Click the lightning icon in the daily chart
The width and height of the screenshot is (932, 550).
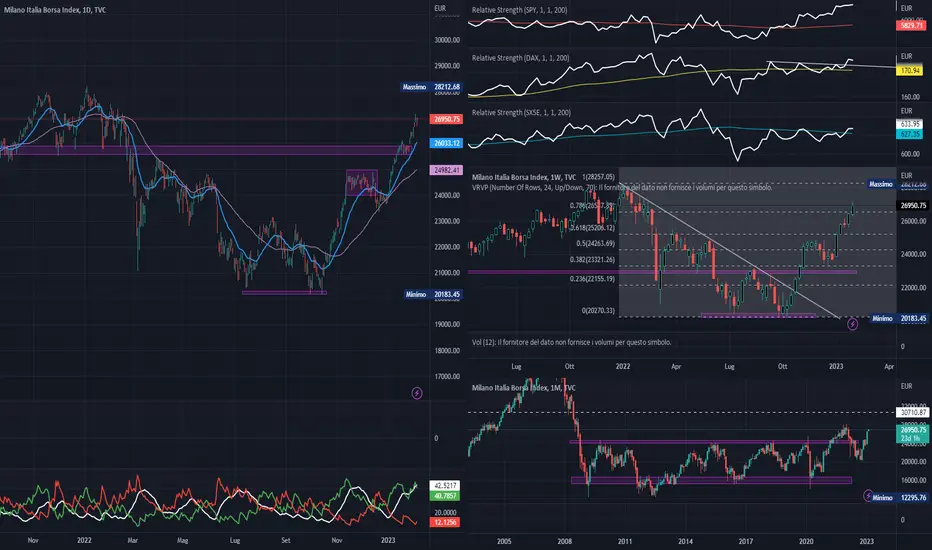click(417, 393)
